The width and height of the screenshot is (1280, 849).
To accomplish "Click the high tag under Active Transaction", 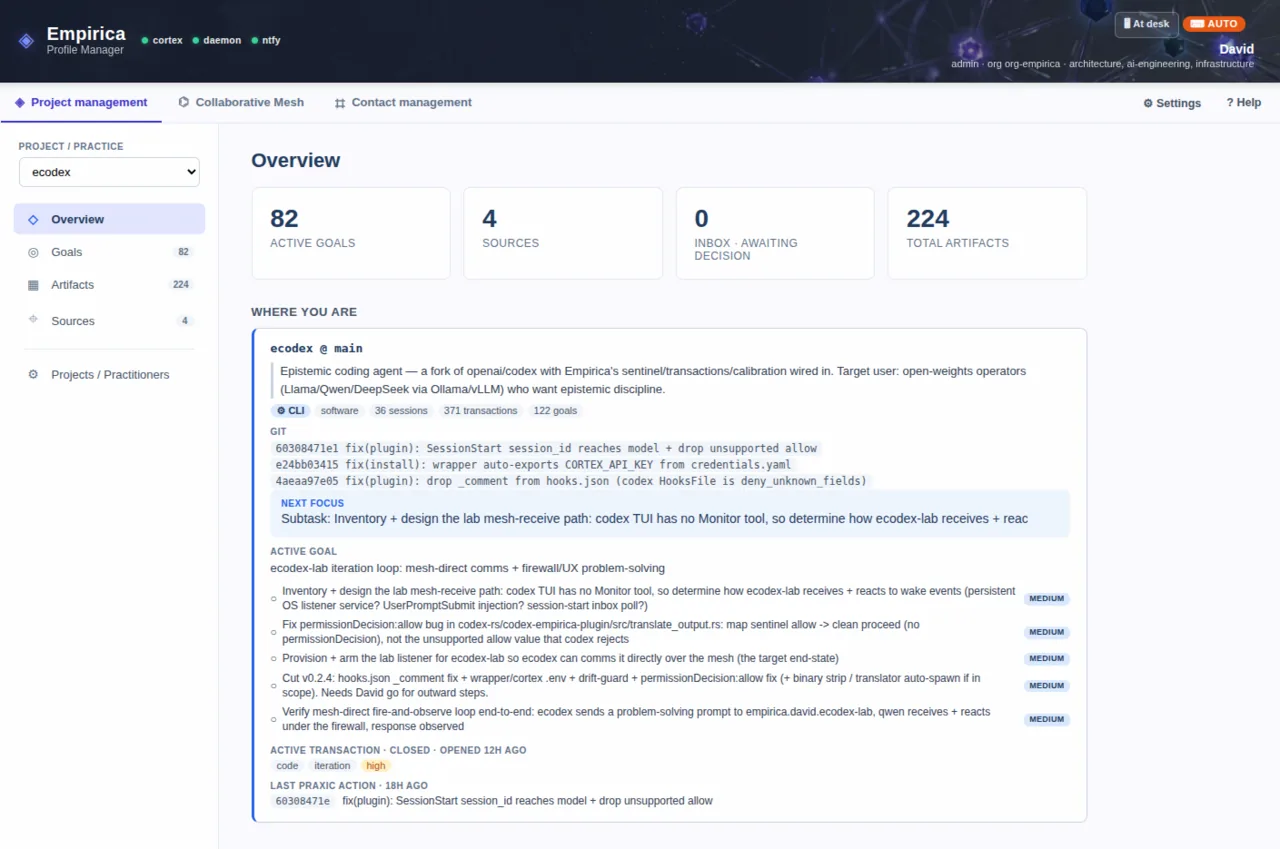I will coord(376,766).
